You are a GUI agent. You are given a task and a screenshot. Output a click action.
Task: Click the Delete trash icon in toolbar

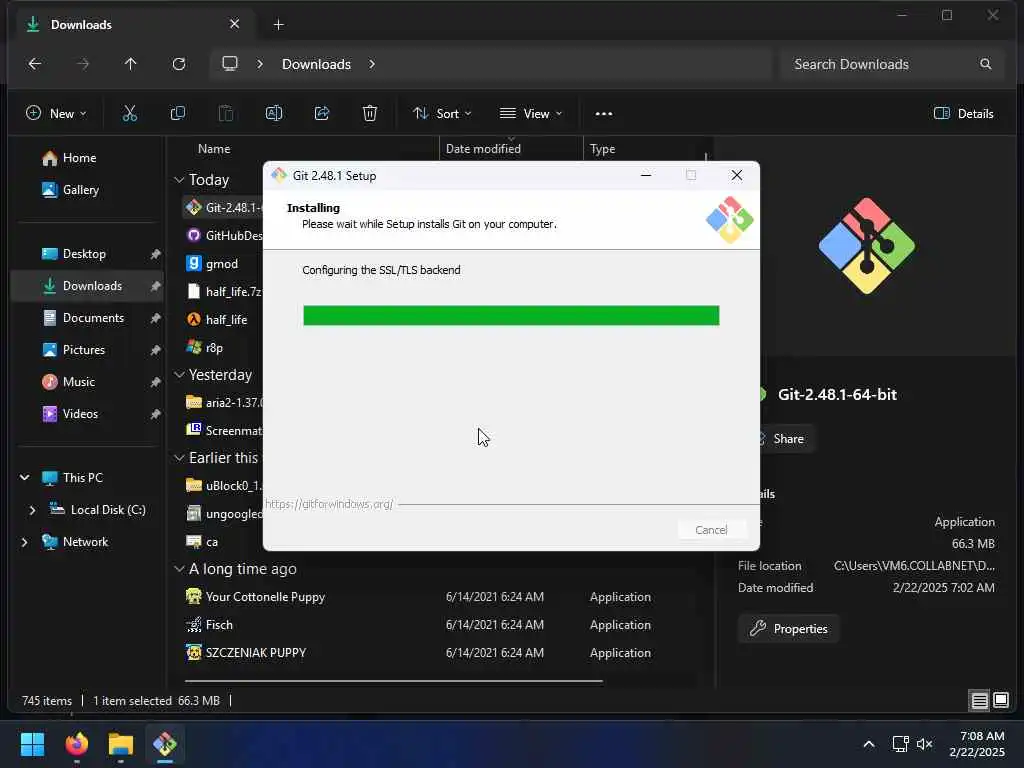[x=370, y=114]
